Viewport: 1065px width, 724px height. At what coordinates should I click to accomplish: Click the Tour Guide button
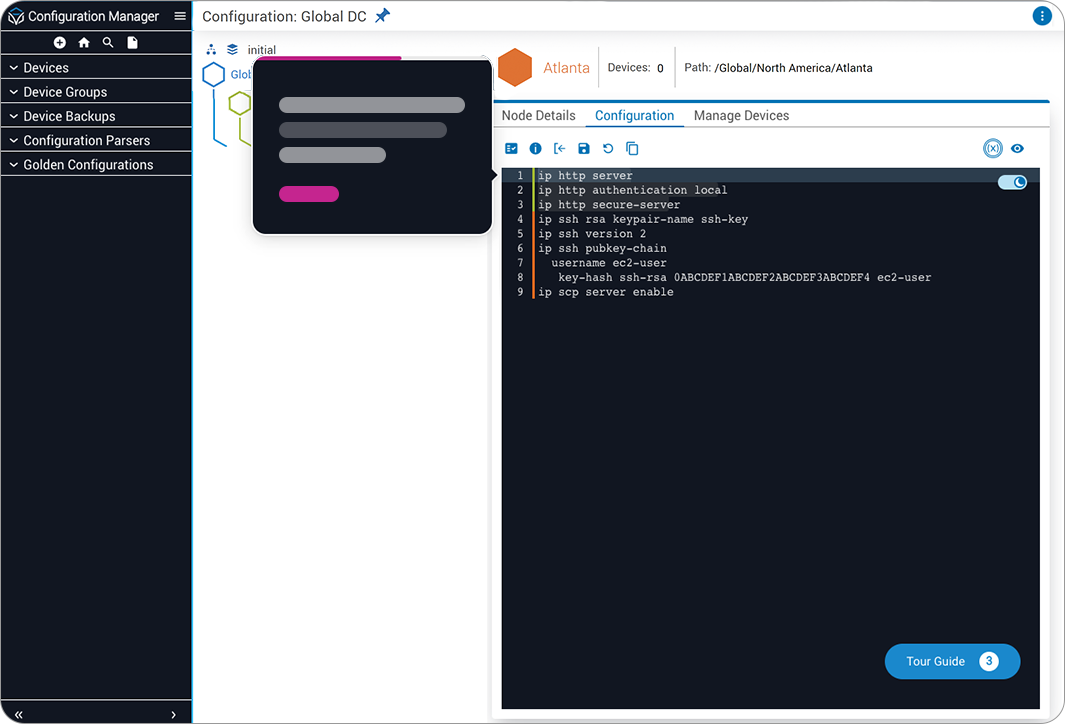tap(952, 661)
